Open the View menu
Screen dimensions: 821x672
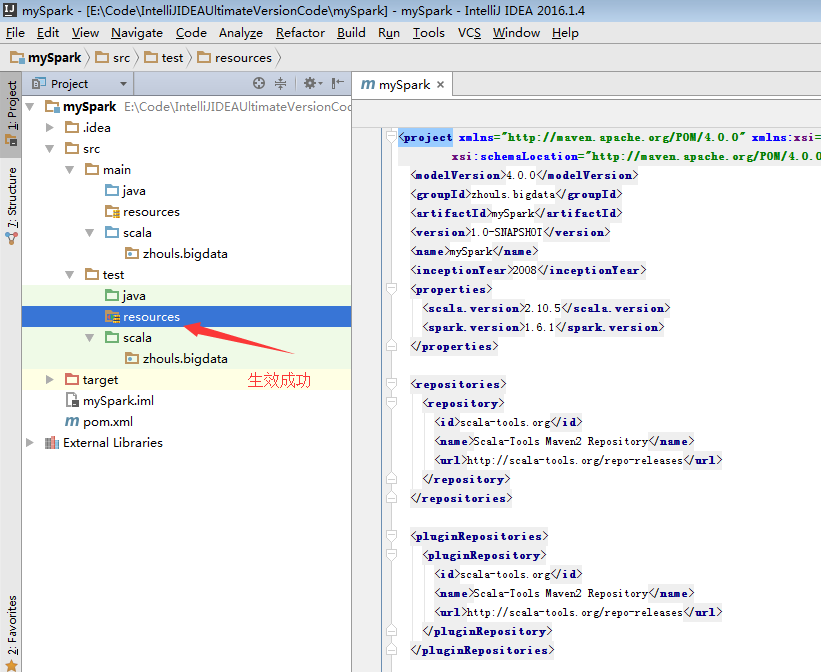85,33
